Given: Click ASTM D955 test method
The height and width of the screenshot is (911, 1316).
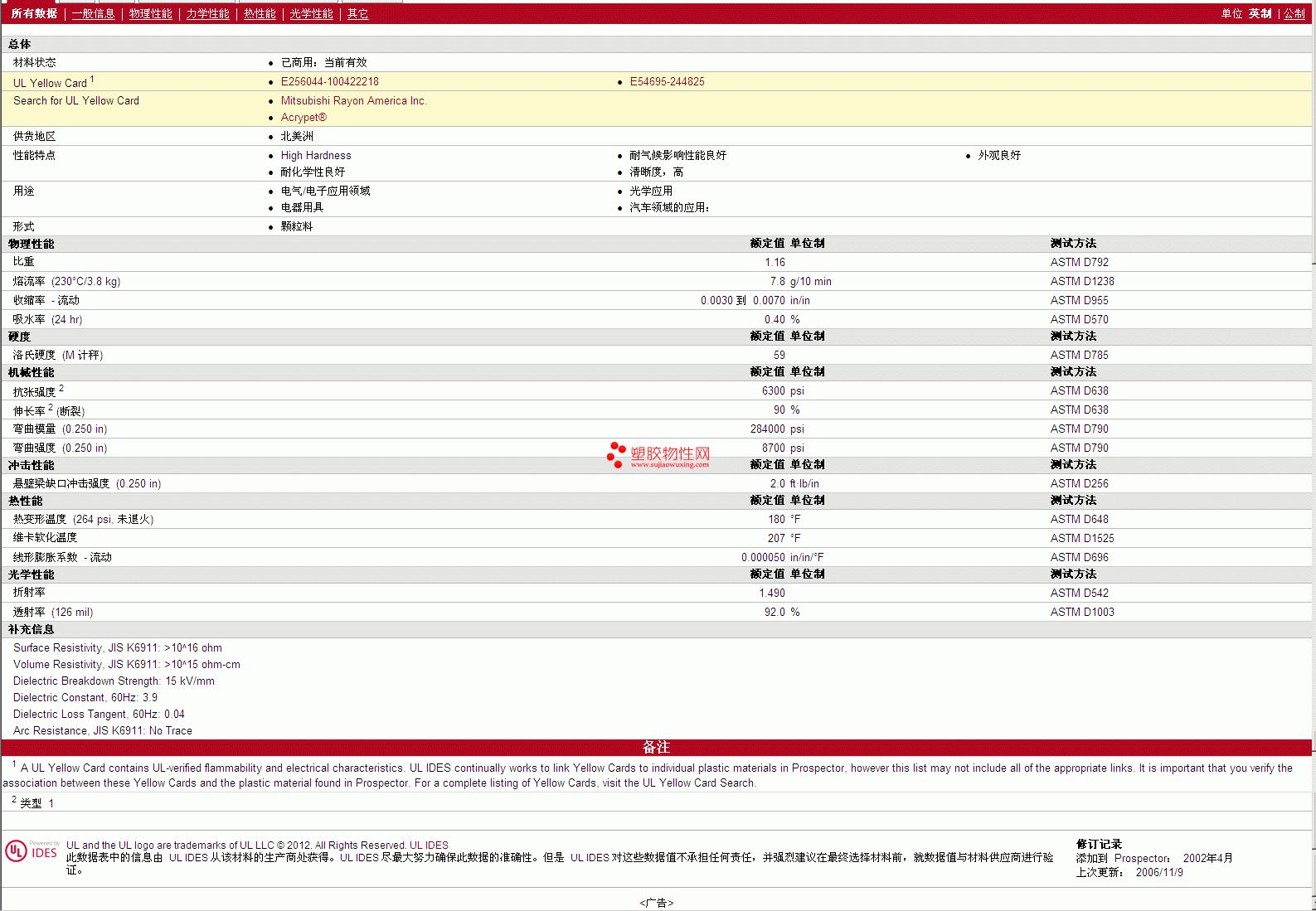Looking at the screenshot, I should [x=1080, y=301].
